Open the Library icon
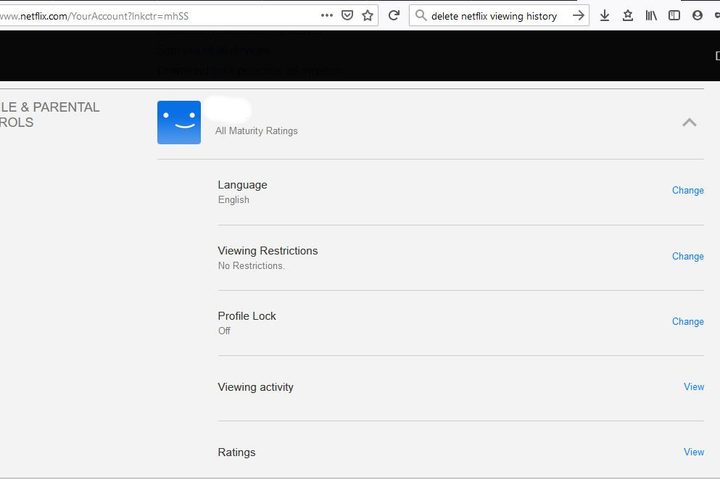The height and width of the screenshot is (480, 720). click(x=651, y=16)
